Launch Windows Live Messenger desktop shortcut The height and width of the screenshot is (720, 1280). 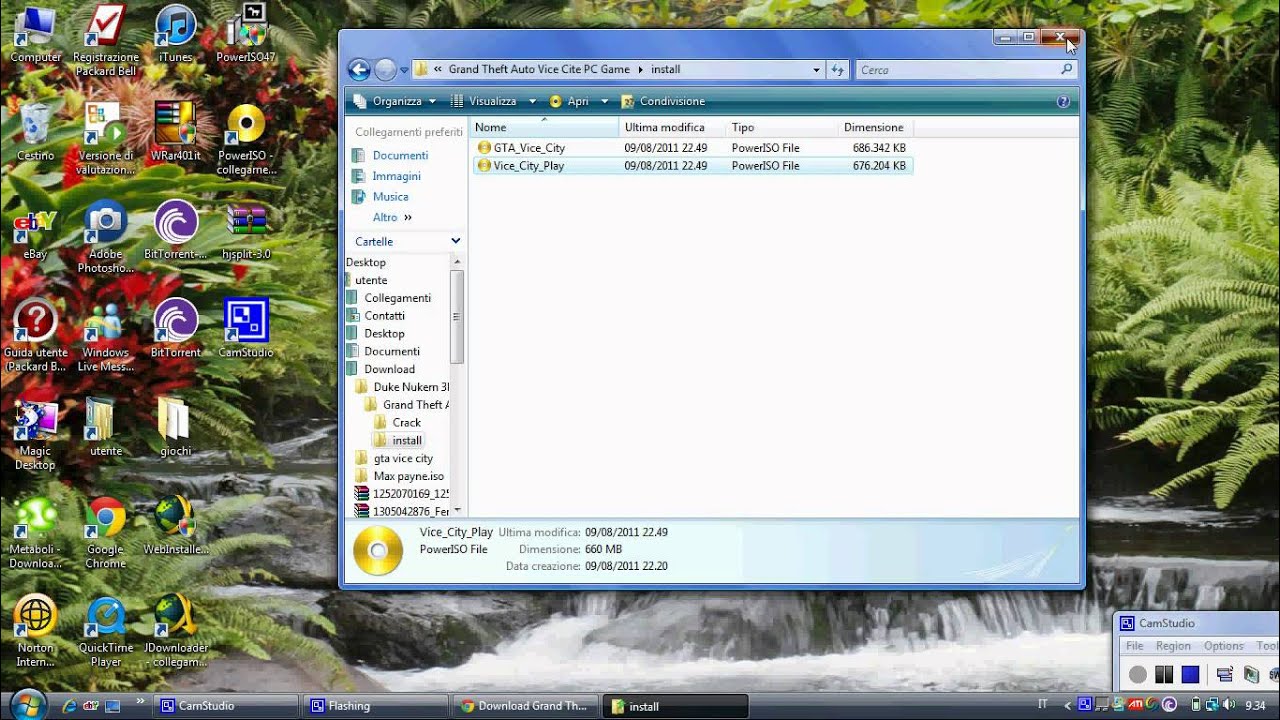click(105, 336)
